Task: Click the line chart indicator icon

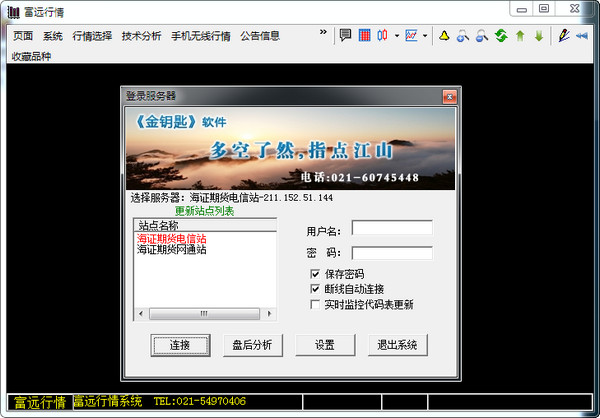Action: 411,36
